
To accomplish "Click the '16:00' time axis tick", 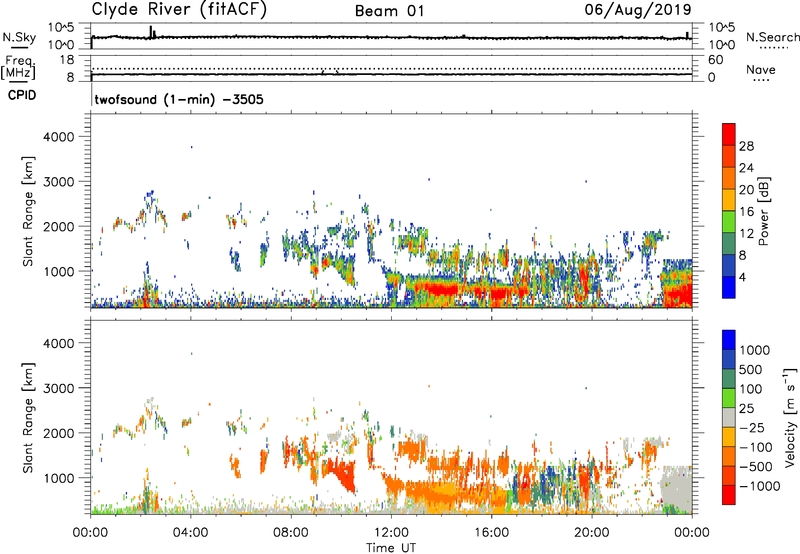I will [491, 533].
